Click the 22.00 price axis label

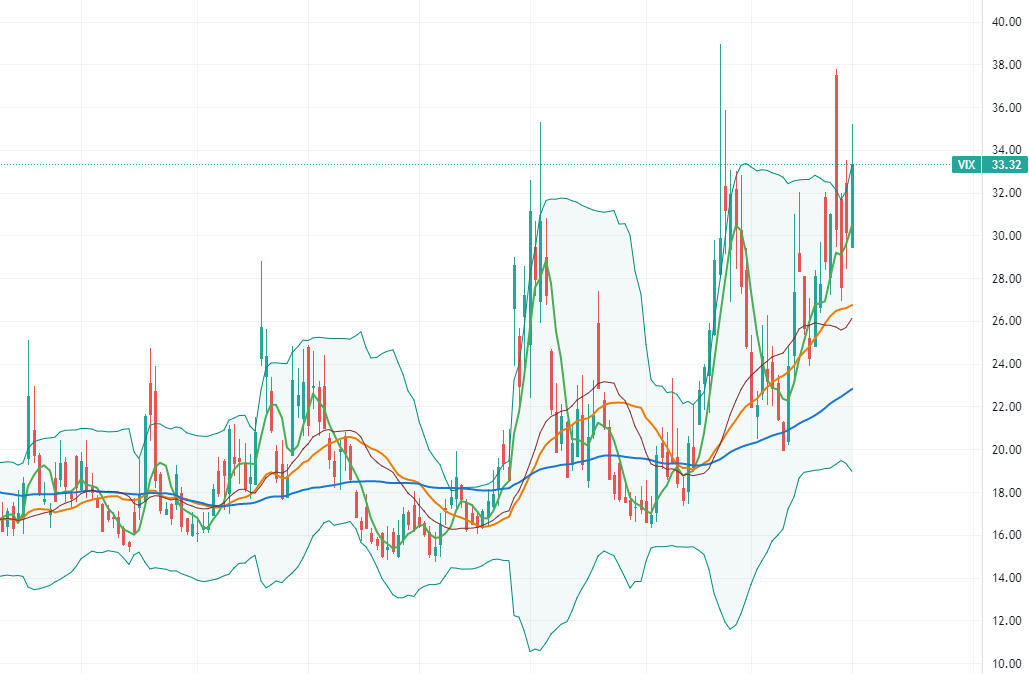1005,407
